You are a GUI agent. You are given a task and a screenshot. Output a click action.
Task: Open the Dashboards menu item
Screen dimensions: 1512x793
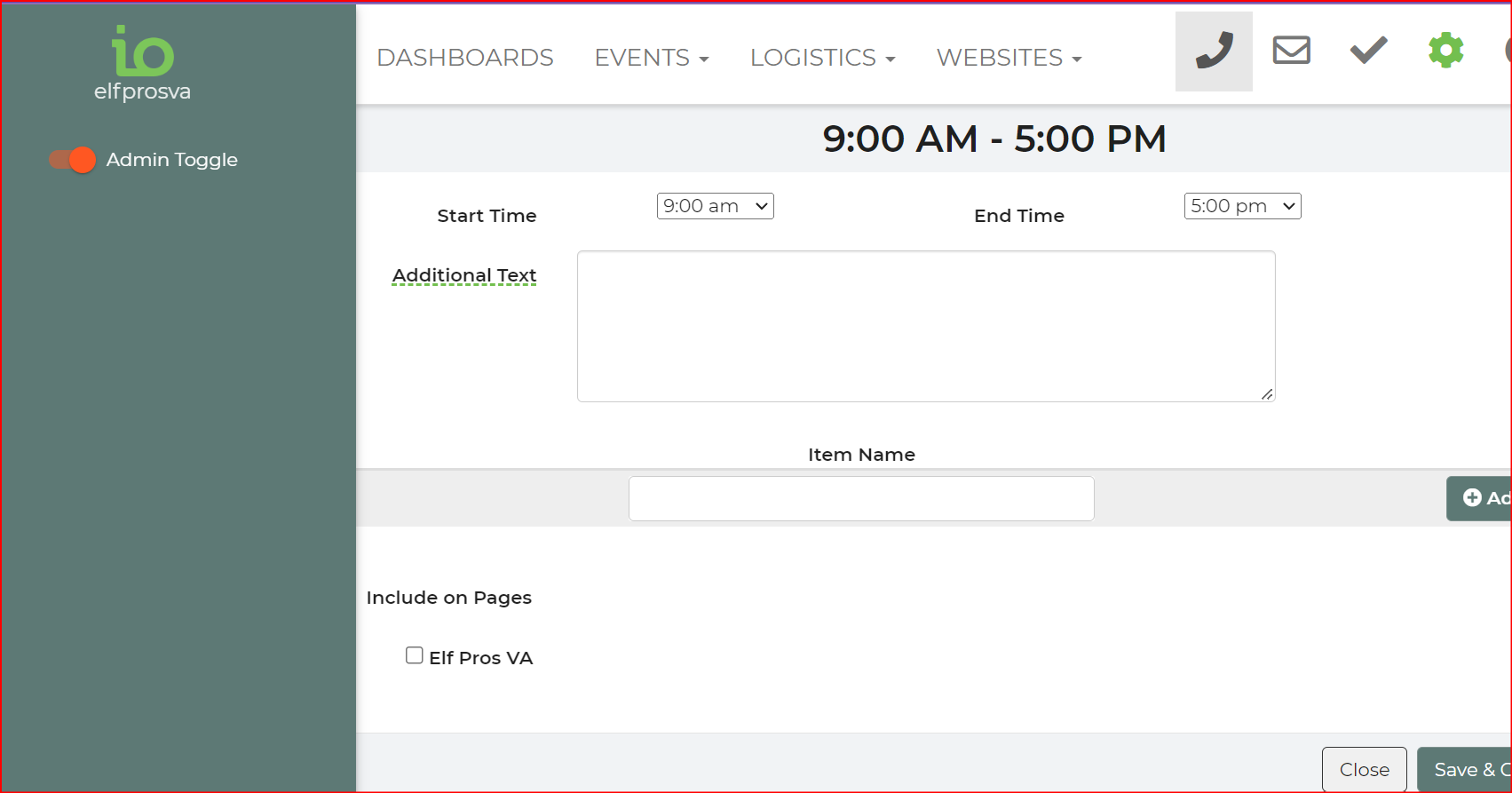[464, 58]
